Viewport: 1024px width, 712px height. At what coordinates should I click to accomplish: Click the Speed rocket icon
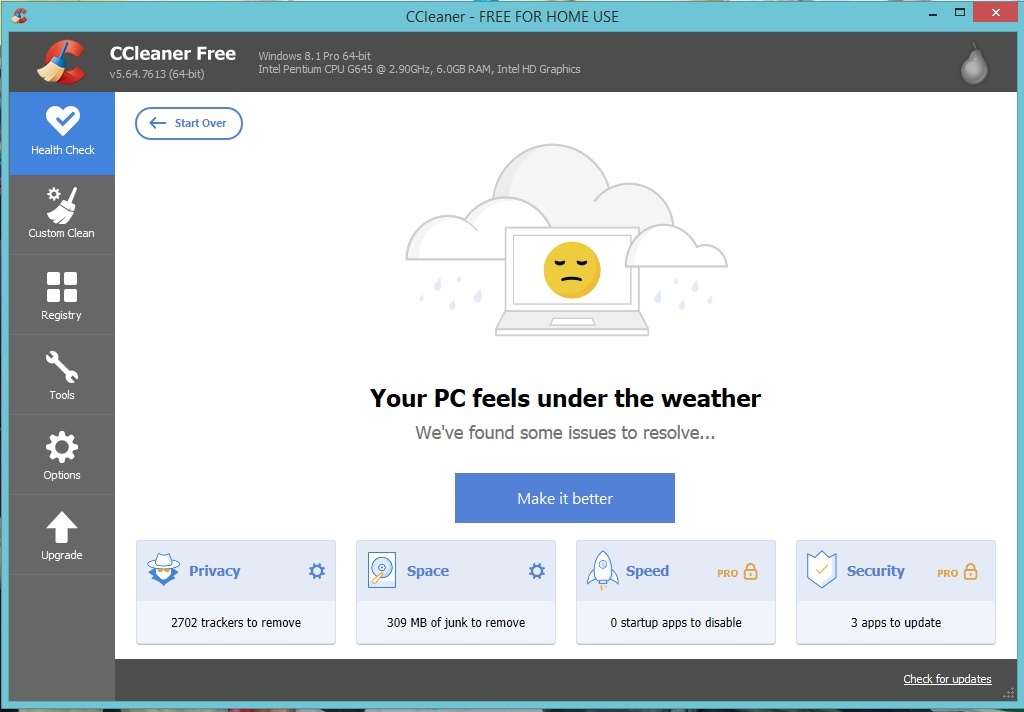coord(603,571)
